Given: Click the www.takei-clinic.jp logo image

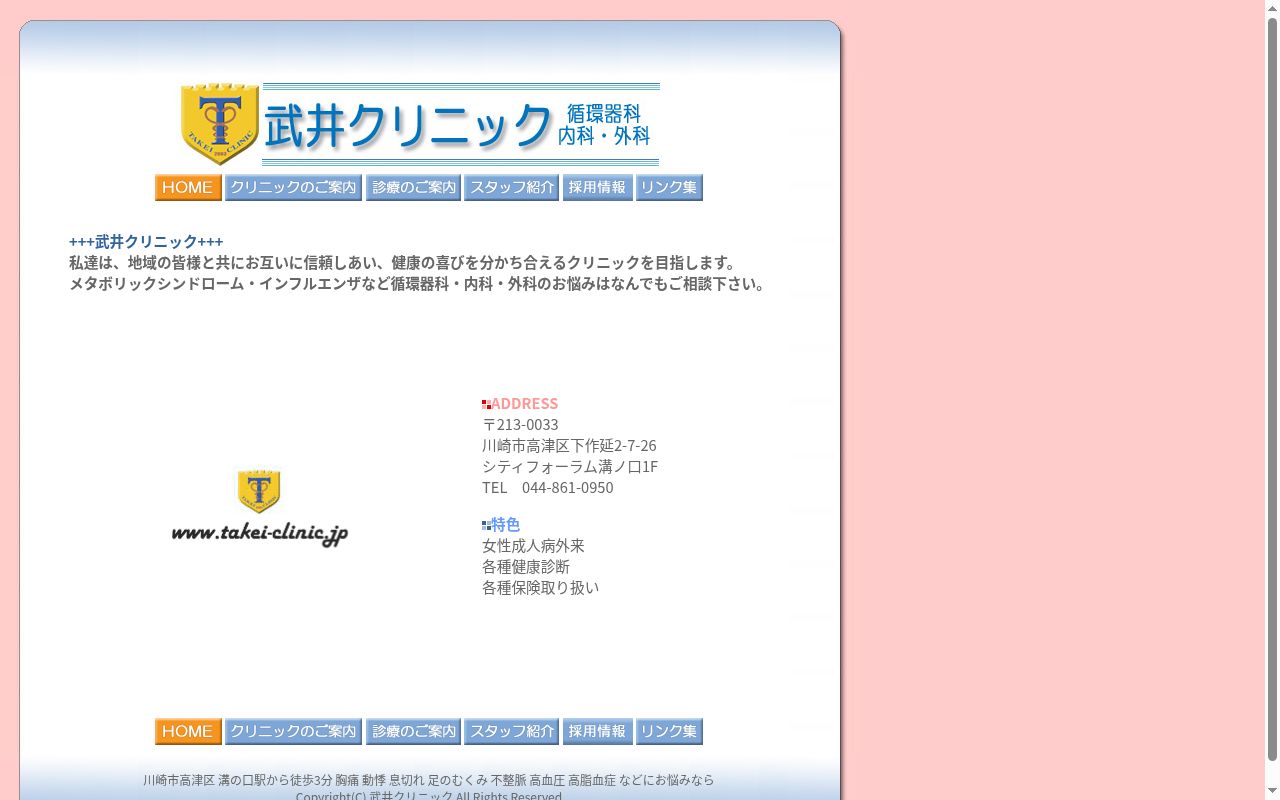Looking at the screenshot, I should (x=260, y=508).
